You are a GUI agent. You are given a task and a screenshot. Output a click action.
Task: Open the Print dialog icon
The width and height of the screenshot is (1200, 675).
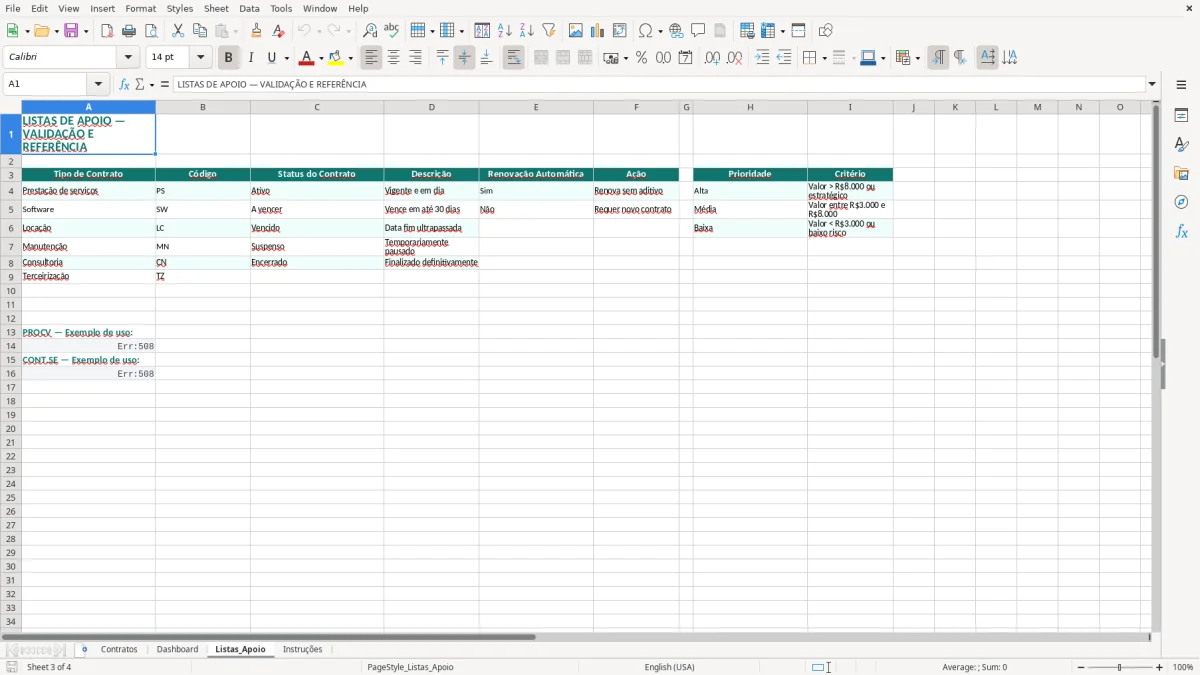pos(129,31)
